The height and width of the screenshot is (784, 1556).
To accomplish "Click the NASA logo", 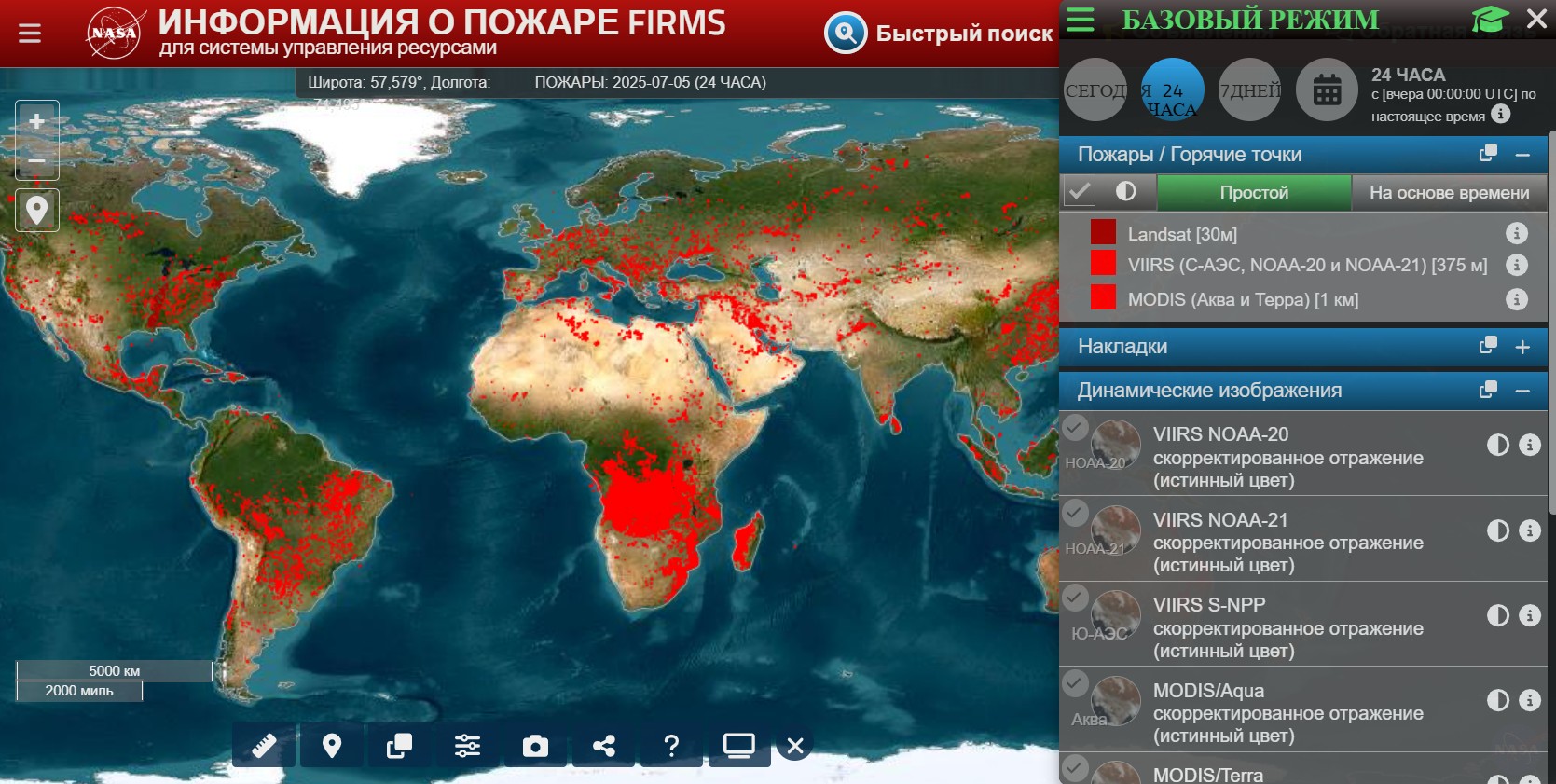I will coord(114,33).
